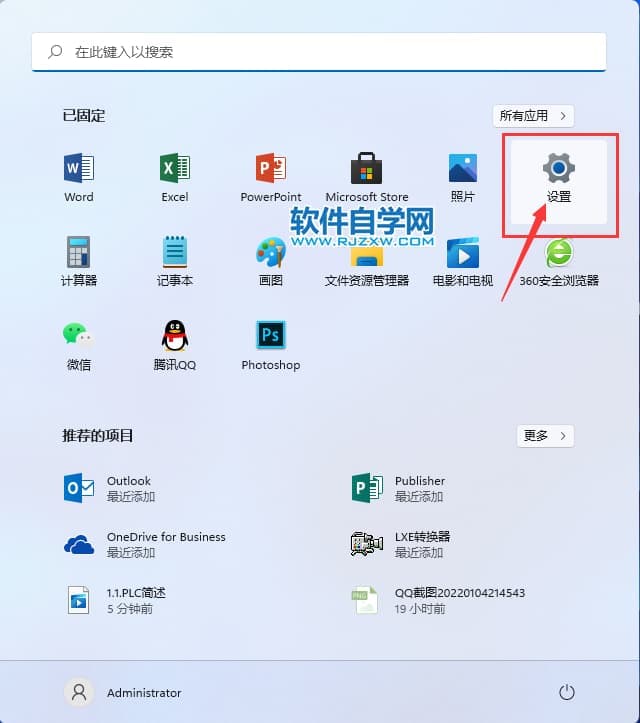Open Photoshop from pinned apps

271,336
